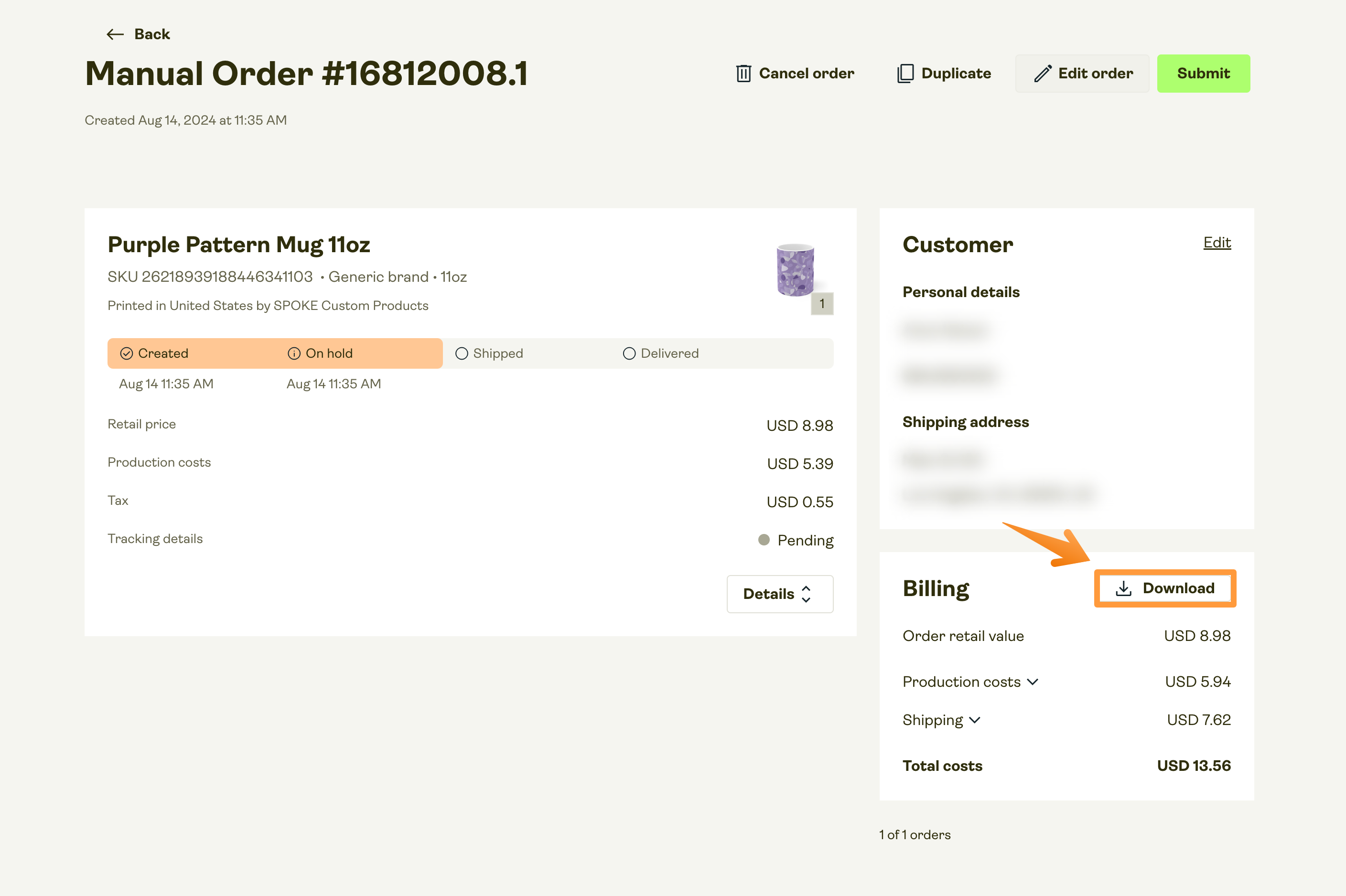Click the Back link text

coord(152,34)
